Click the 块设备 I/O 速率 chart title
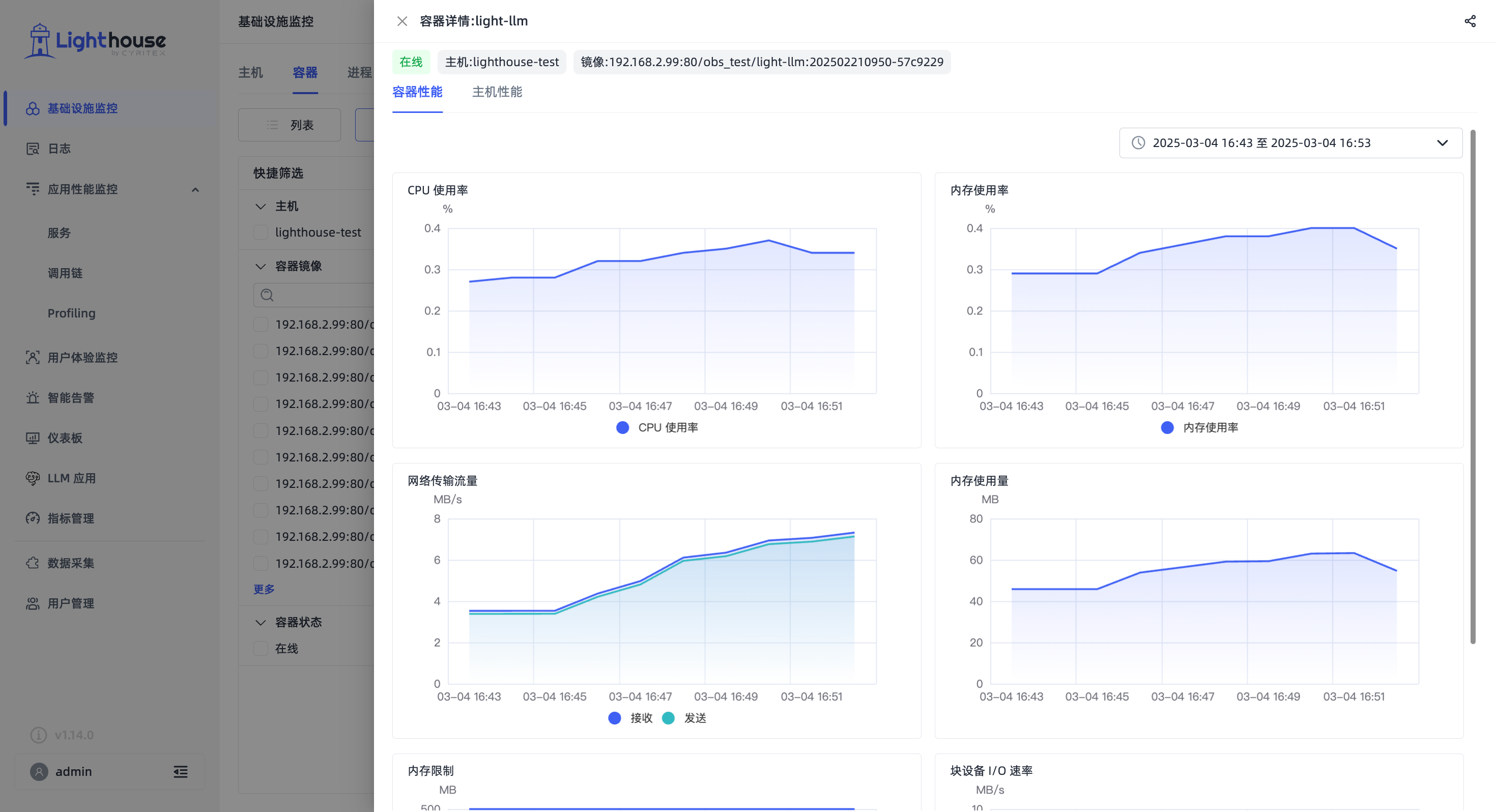The image size is (1496, 812). point(991,771)
